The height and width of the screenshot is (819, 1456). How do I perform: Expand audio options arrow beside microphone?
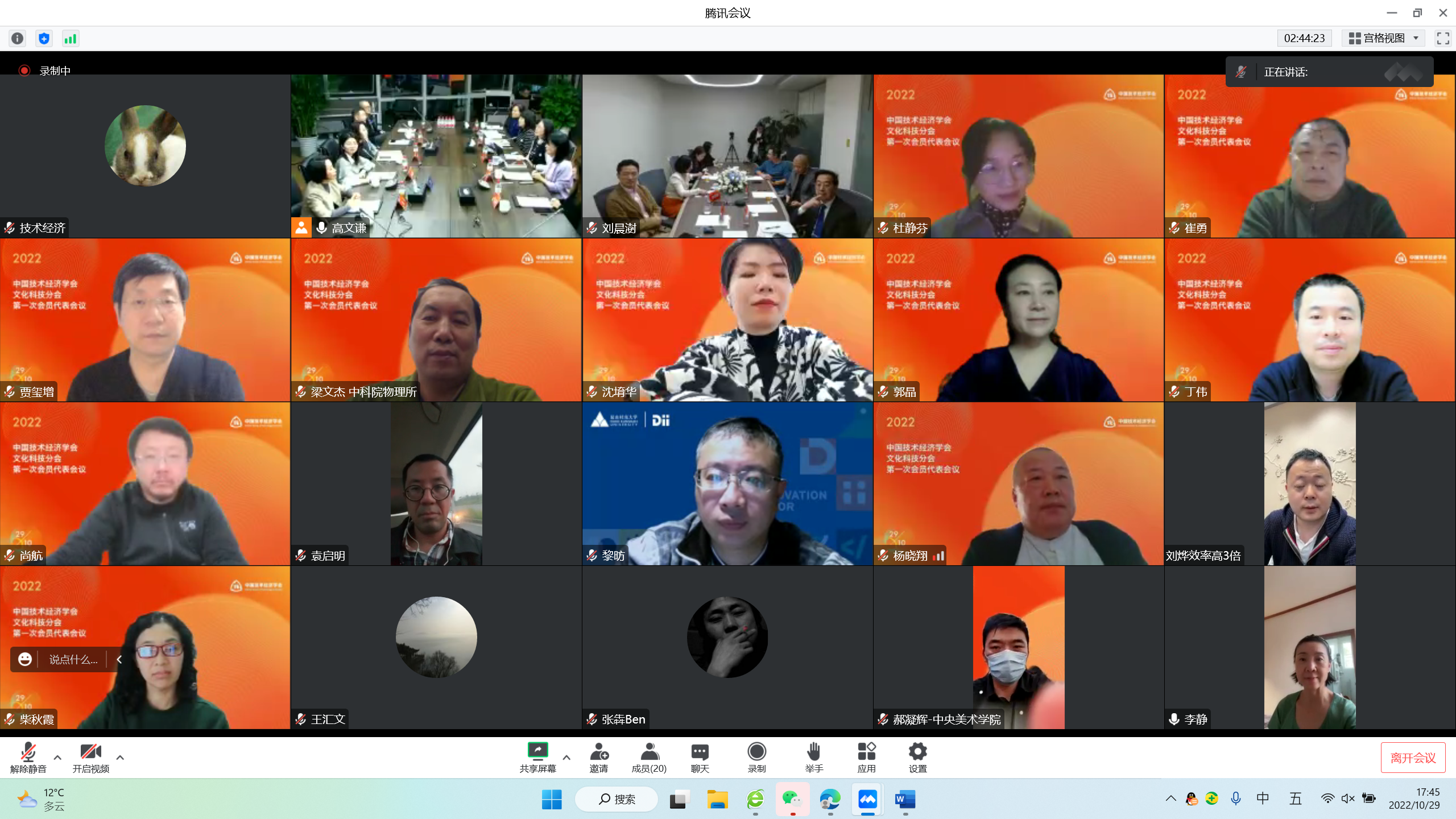tap(57, 757)
